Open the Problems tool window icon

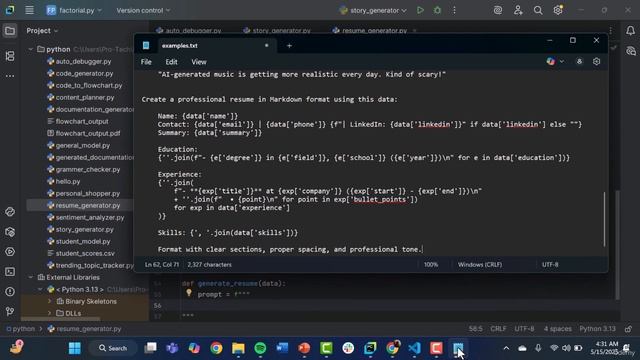[10, 292]
